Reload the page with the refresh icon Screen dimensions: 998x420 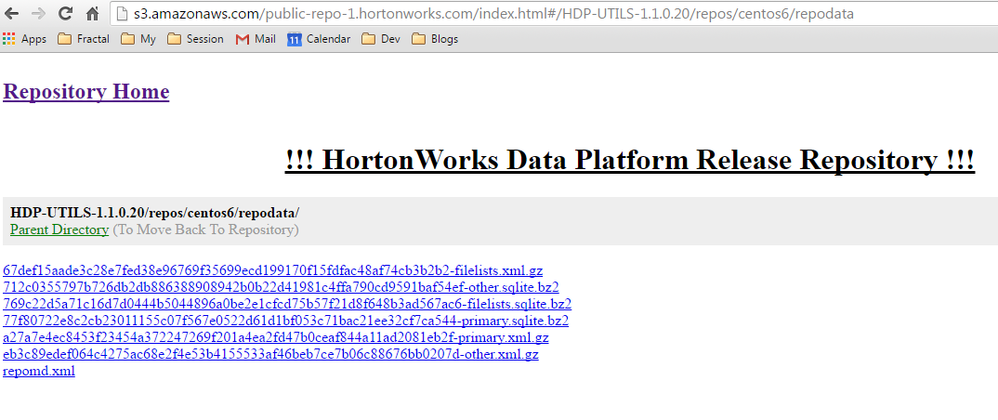click(65, 13)
